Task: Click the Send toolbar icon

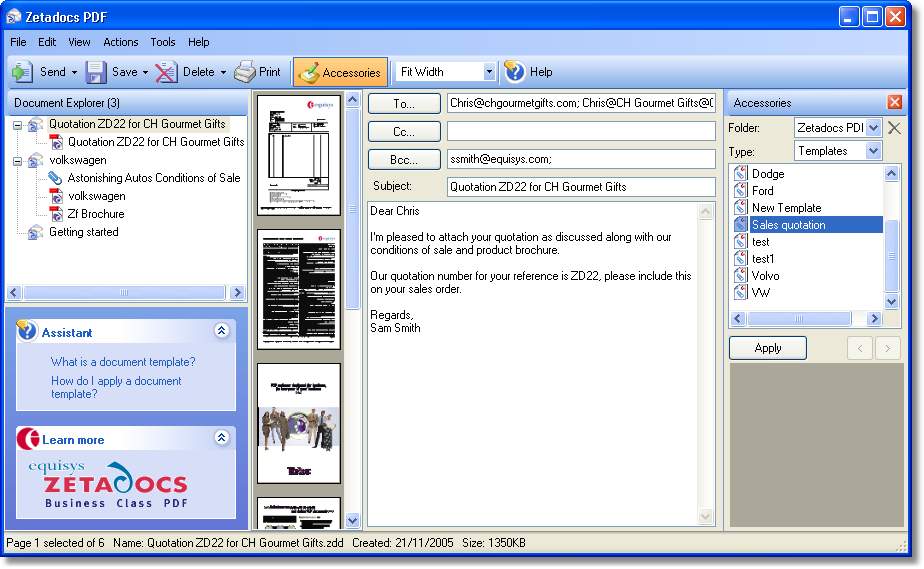Action: (22, 72)
